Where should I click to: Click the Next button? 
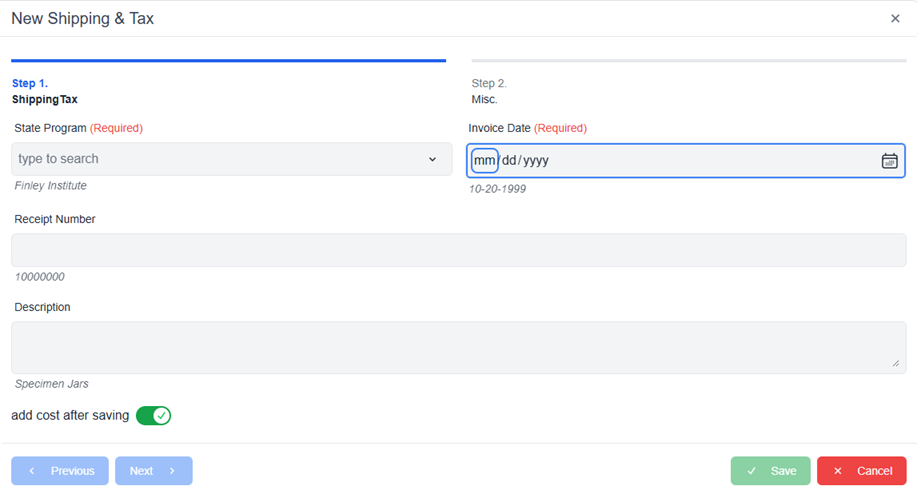point(153,471)
